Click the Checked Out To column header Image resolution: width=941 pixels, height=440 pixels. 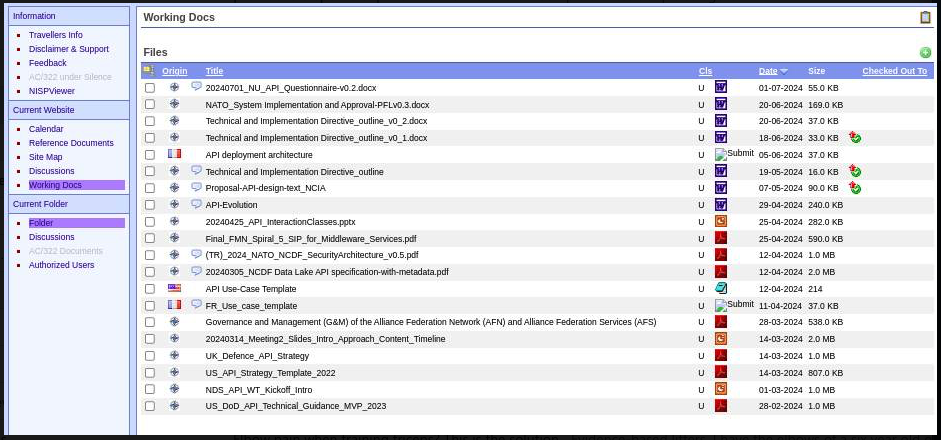(894, 71)
